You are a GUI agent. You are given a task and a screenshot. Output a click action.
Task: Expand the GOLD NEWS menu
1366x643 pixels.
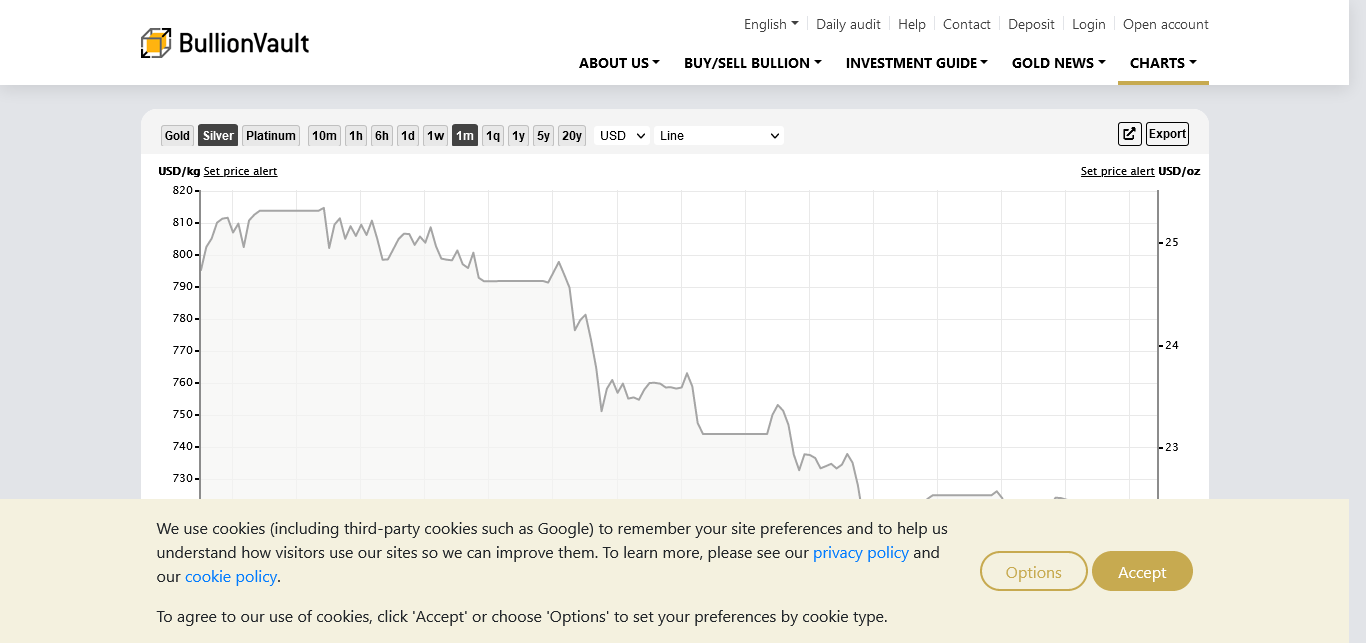coord(1058,63)
